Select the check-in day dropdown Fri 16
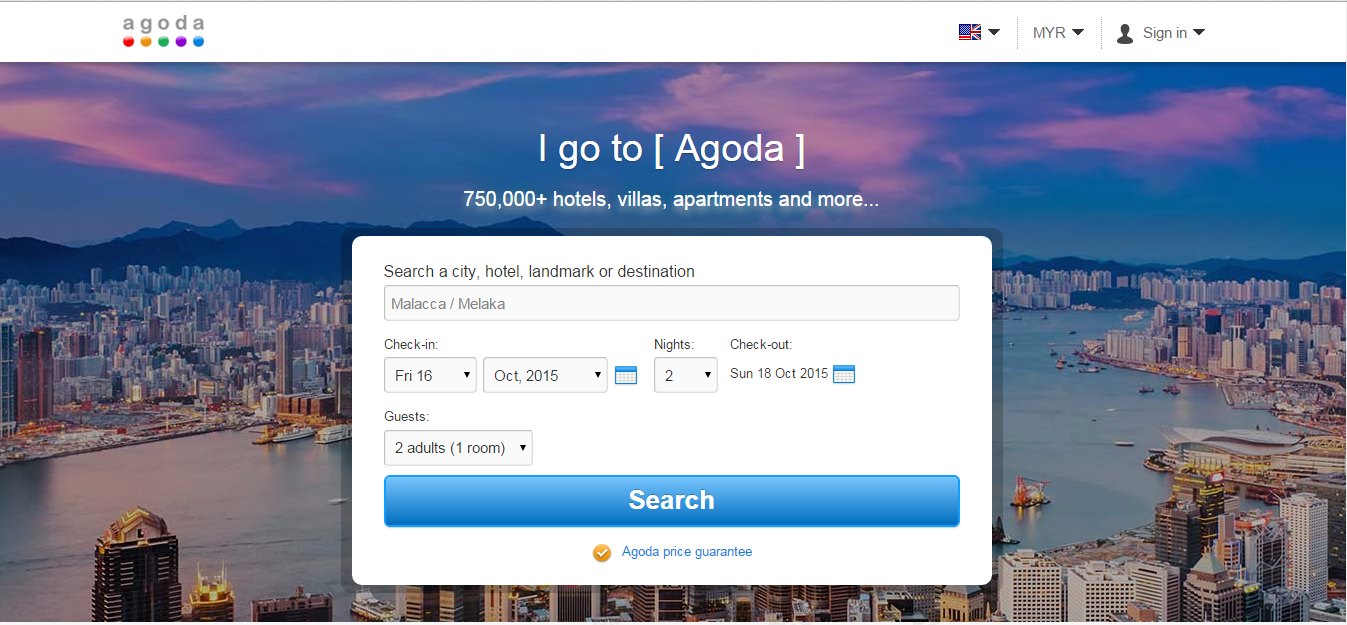This screenshot has height=625, width=1347. [430, 375]
